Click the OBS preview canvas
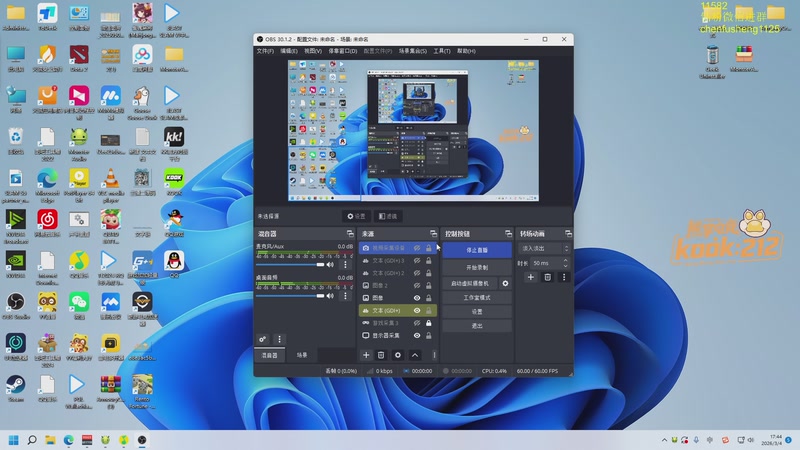Screen dimensions: 800x450 413,131
